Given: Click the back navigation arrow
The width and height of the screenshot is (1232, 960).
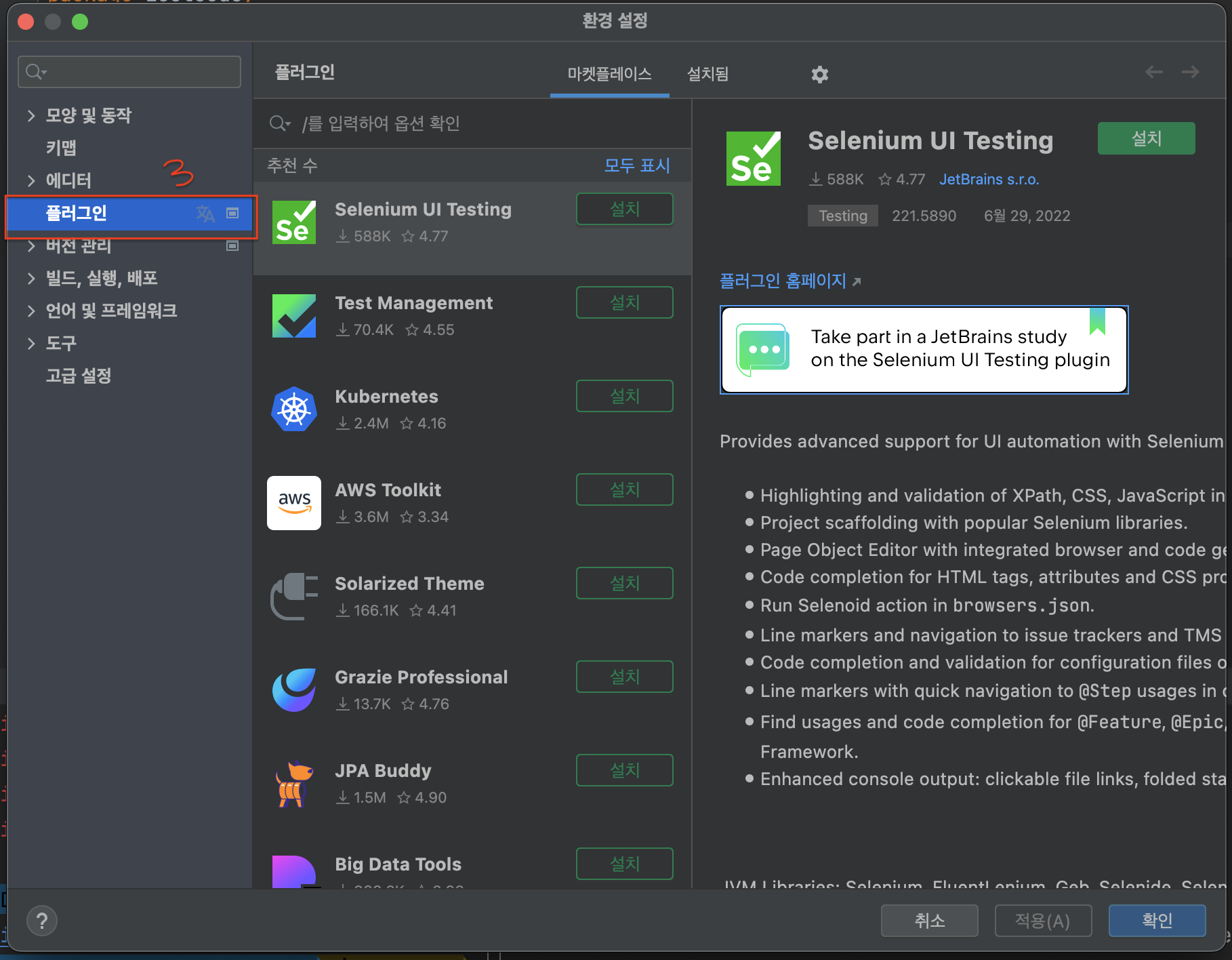Looking at the screenshot, I should coord(1154,72).
